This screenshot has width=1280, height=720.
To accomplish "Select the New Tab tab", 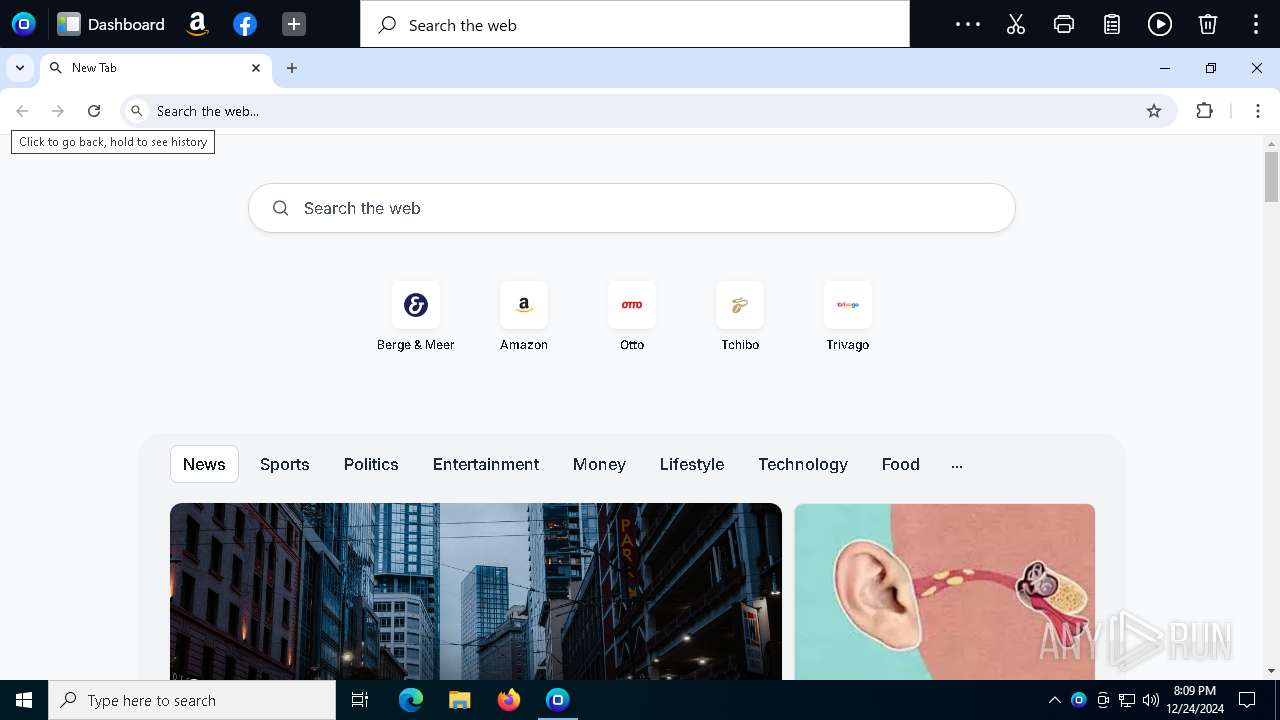I will pyautogui.click(x=155, y=68).
